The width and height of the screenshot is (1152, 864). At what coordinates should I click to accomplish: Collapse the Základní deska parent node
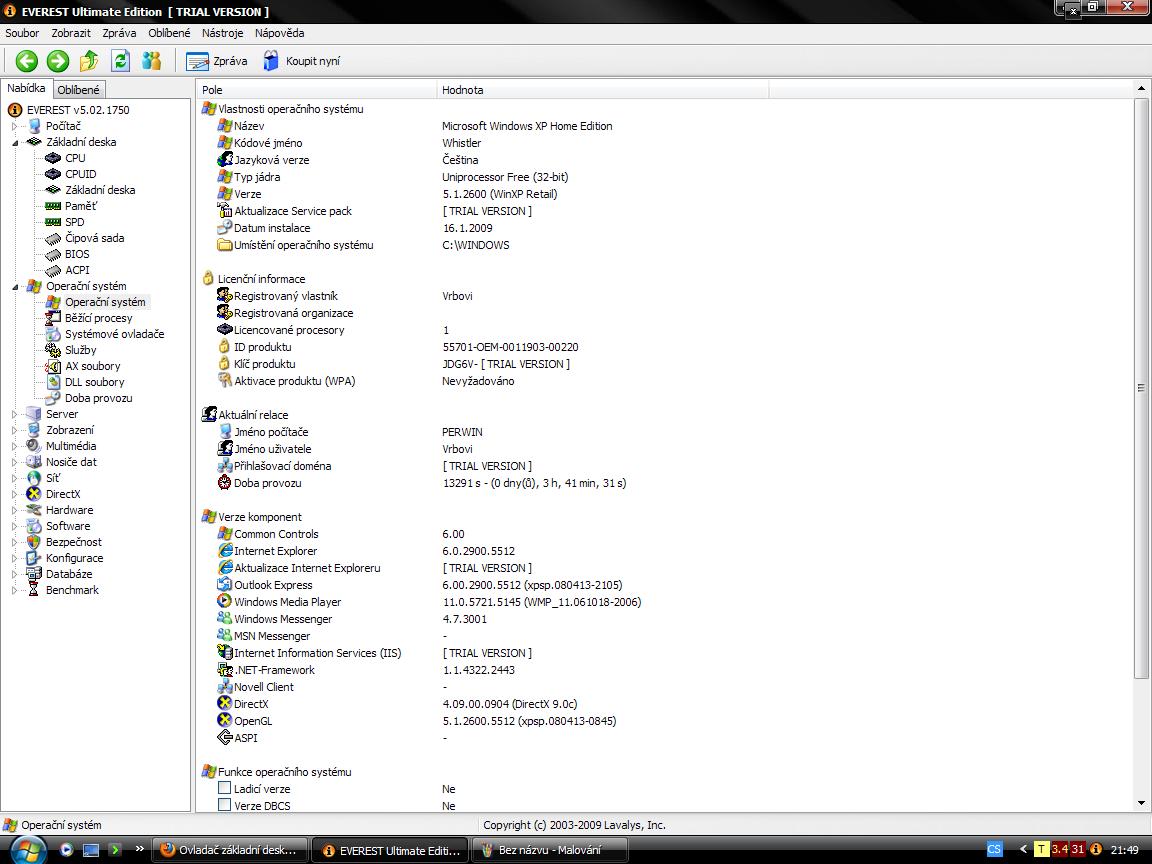[x=15, y=143]
